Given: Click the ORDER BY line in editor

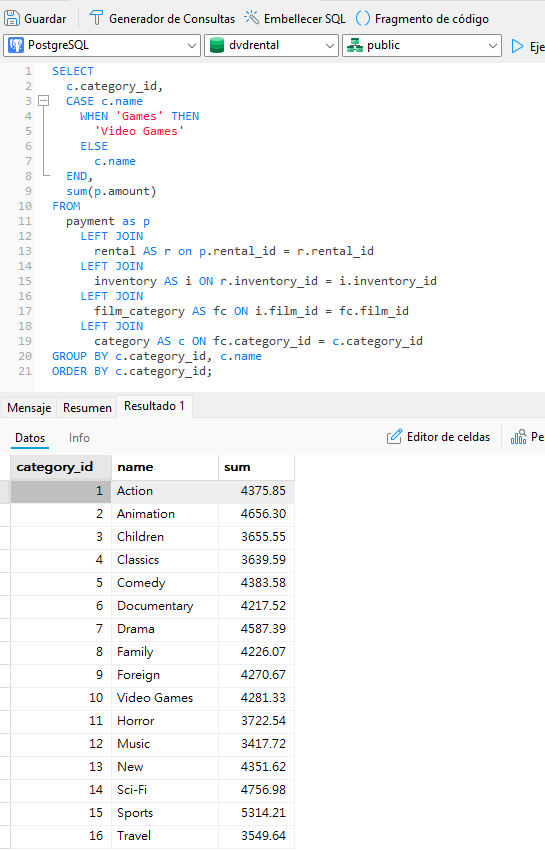Looking at the screenshot, I should coord(132,371).
